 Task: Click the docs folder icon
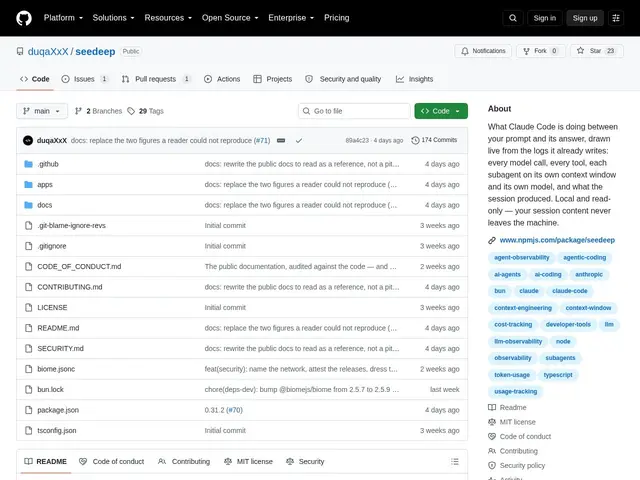[x=28, y=205]
